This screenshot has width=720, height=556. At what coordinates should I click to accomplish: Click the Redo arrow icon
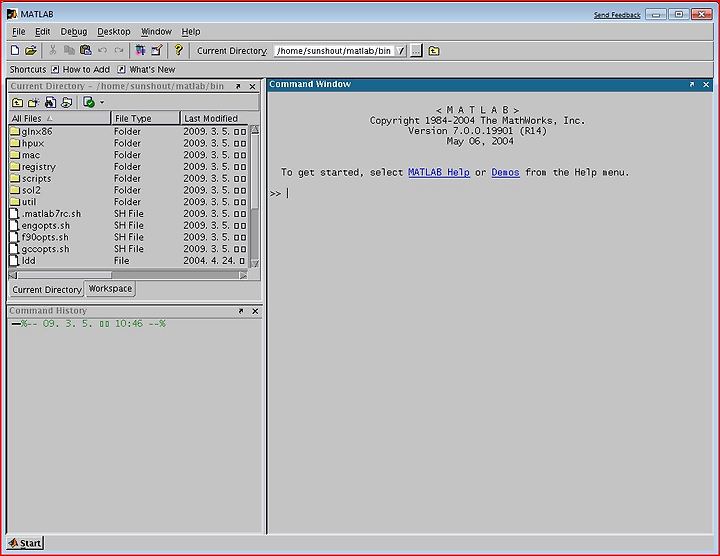pos(119,50)
